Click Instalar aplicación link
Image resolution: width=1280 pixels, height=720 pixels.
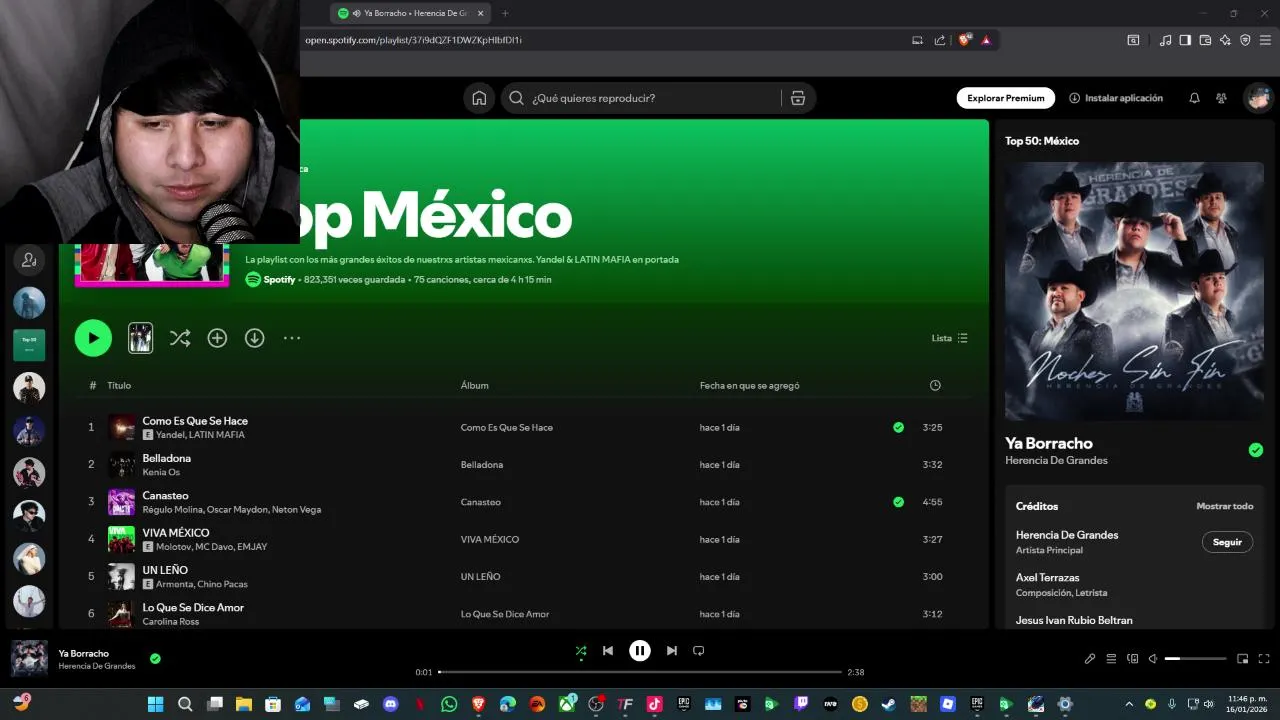point(1116,98)
